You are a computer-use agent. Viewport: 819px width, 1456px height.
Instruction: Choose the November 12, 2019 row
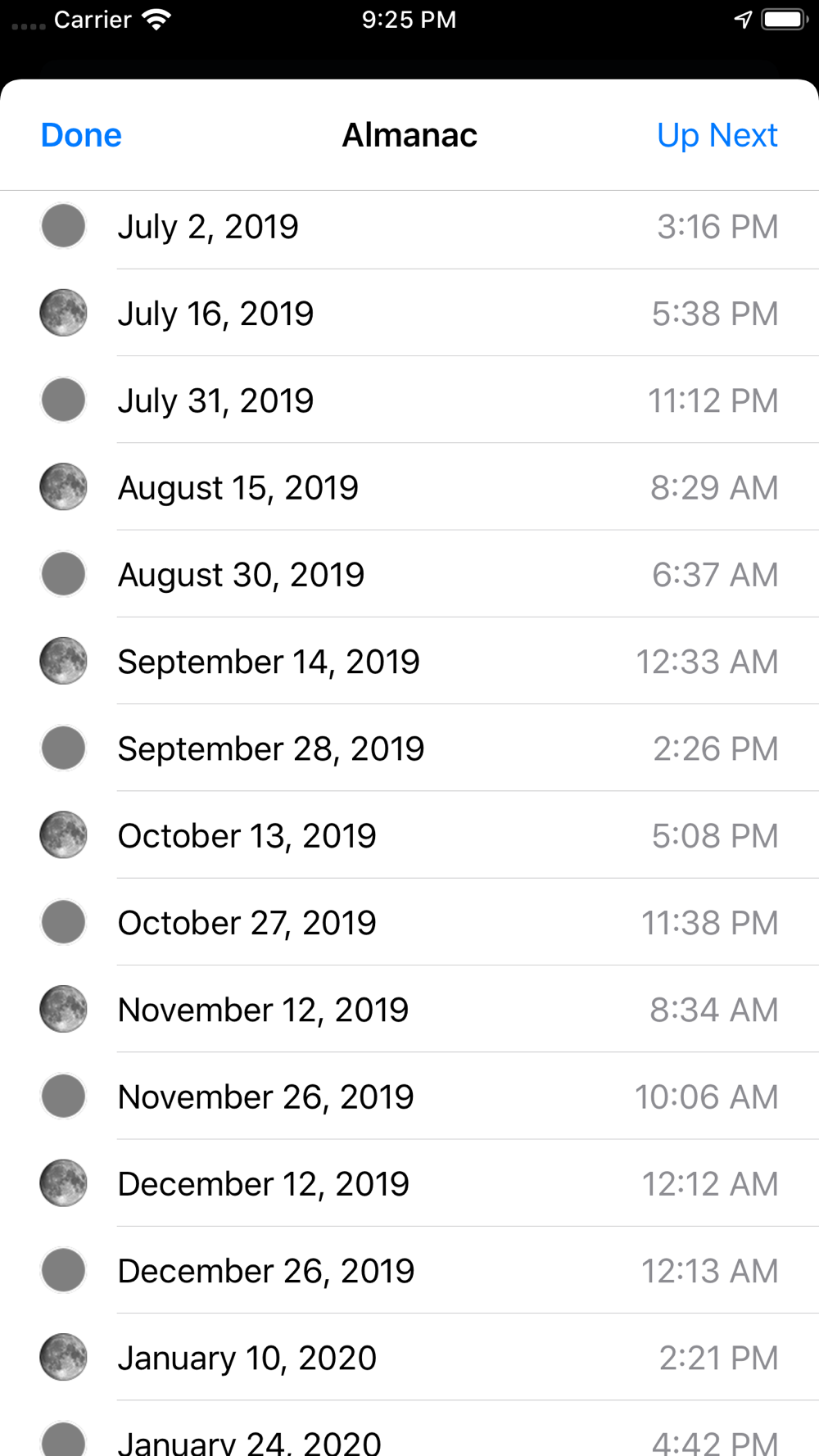[x=409, y=1010]
